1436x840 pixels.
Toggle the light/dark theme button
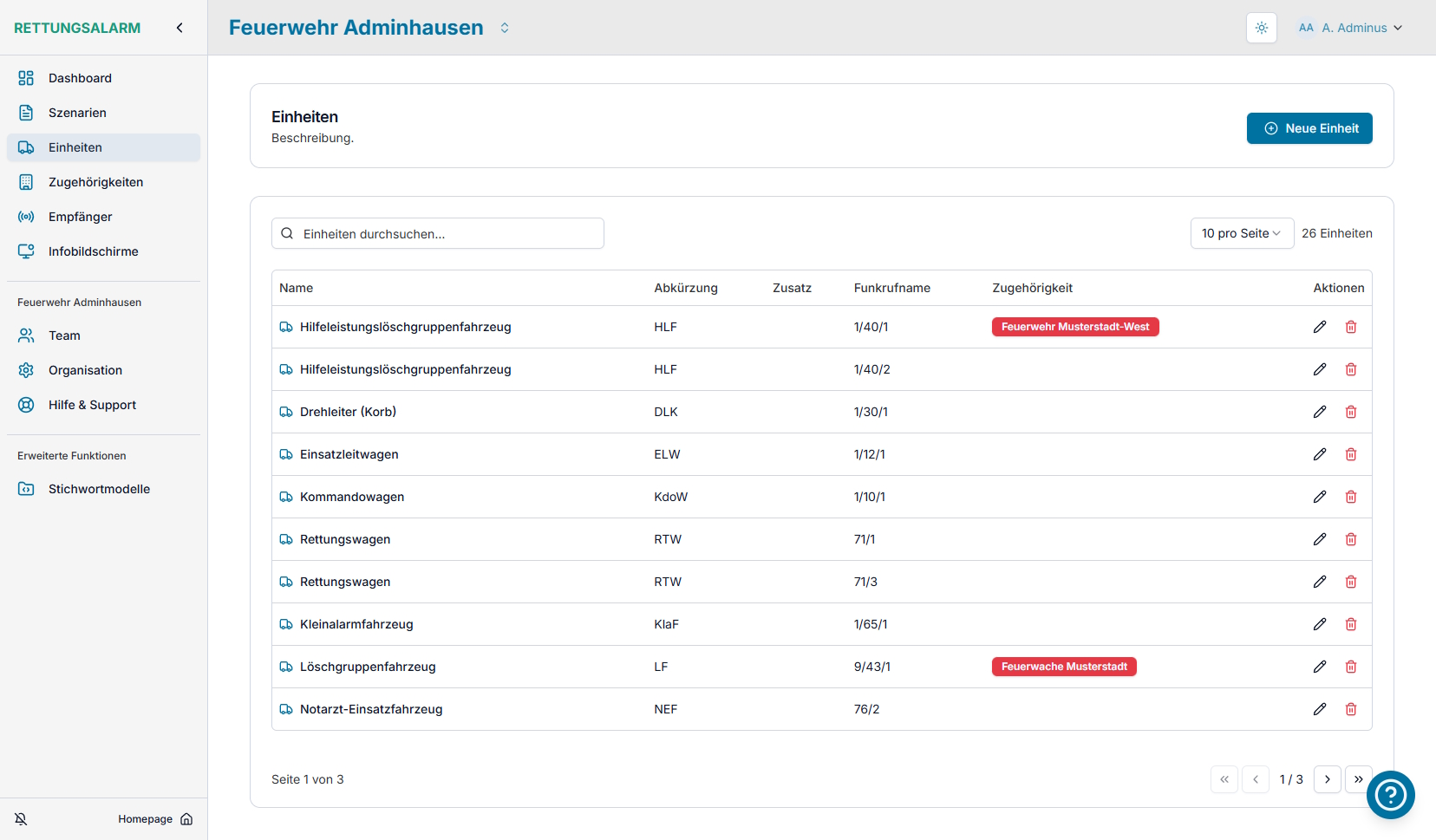pos(1261,28)
